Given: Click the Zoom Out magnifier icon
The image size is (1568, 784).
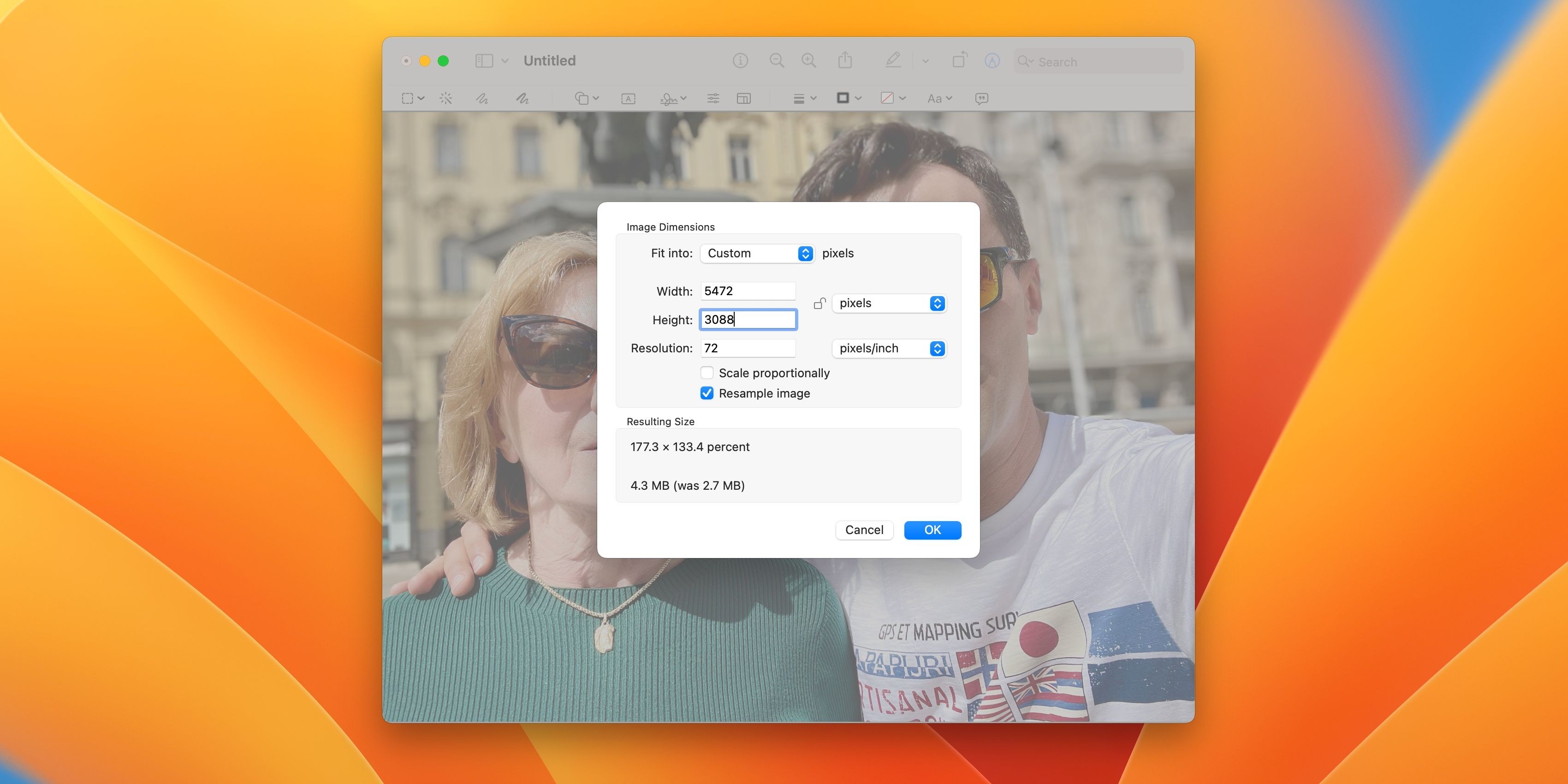Looking at the screenshot, I should [x=777, y=60].
